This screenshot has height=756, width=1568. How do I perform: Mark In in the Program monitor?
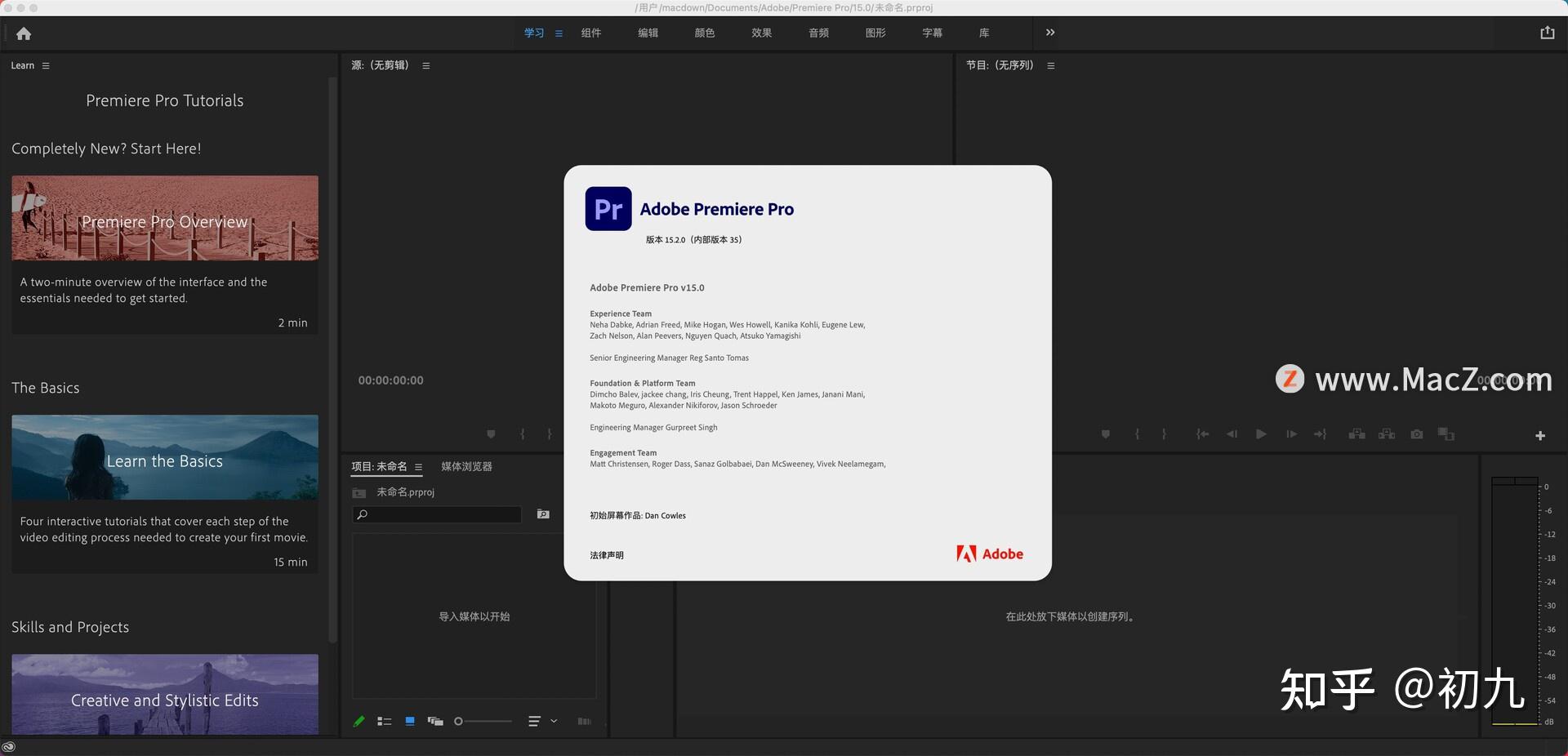(1137, 434)
